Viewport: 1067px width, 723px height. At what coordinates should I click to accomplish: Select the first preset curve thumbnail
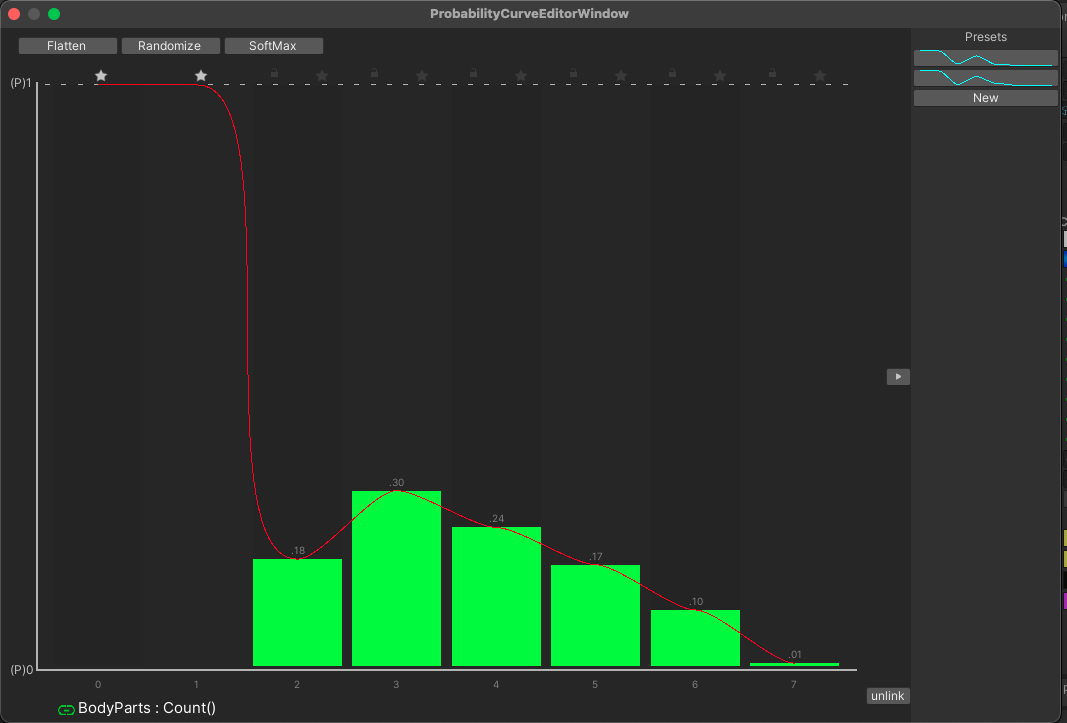[x=985, y=58]
